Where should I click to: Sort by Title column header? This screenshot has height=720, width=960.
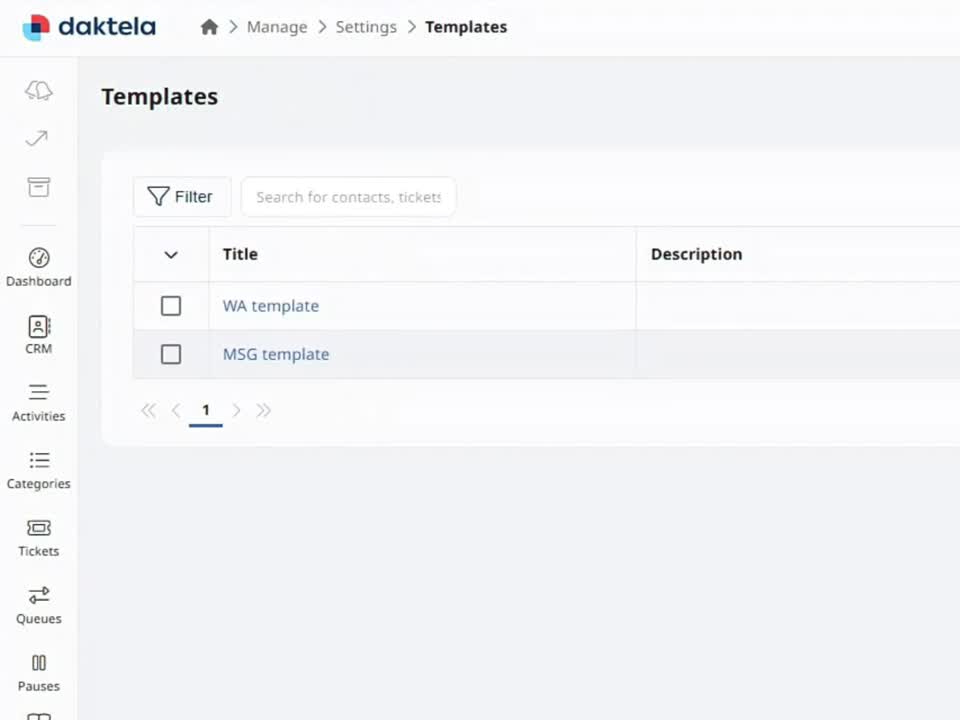pyautogui.click(x=240, y=254)
